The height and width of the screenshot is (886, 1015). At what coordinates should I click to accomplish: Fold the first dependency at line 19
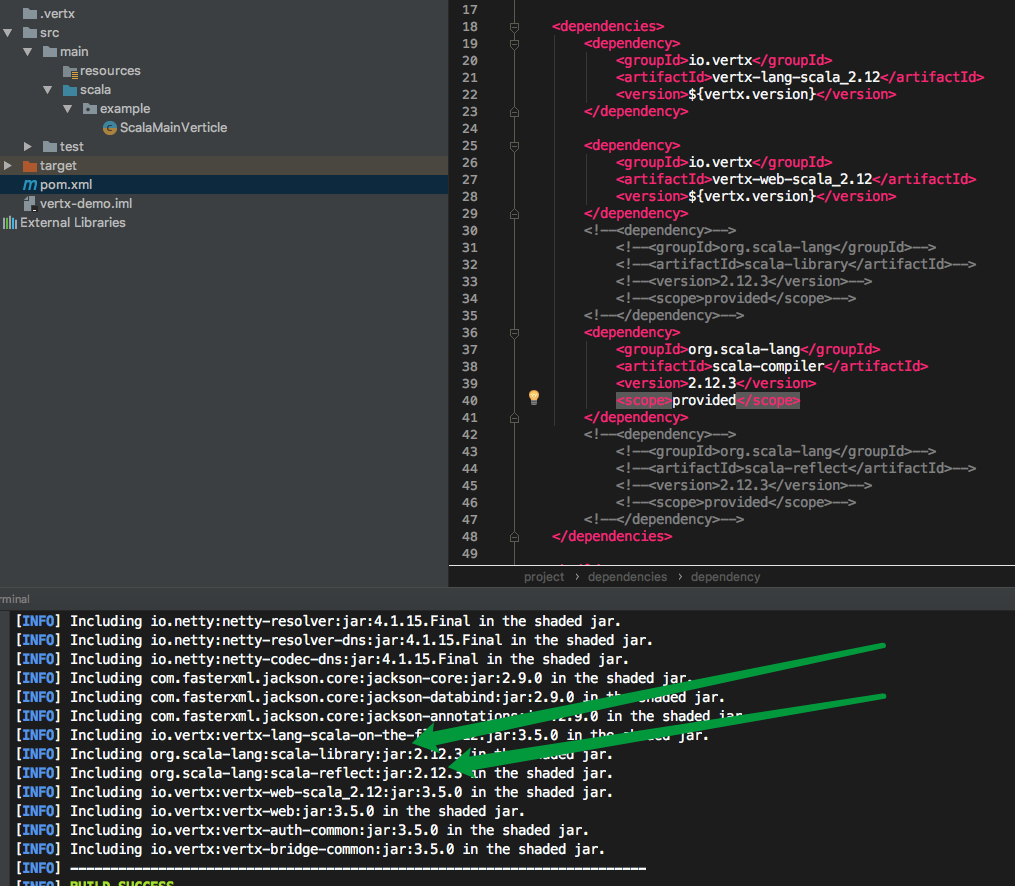pos(514,44)
